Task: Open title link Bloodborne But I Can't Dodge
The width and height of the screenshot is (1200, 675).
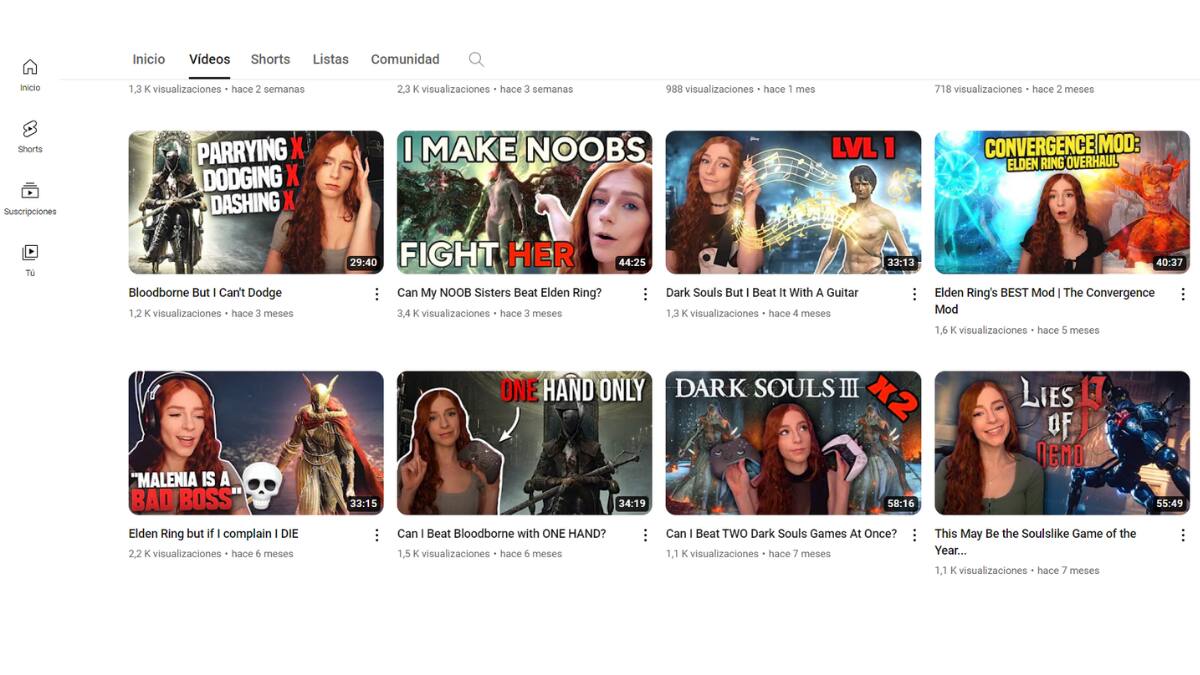Action: [205, 293]
